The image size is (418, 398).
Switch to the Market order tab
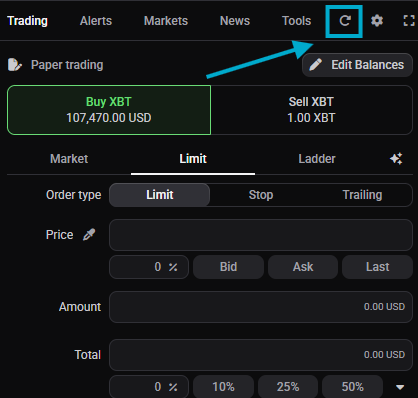coord(69,159)
